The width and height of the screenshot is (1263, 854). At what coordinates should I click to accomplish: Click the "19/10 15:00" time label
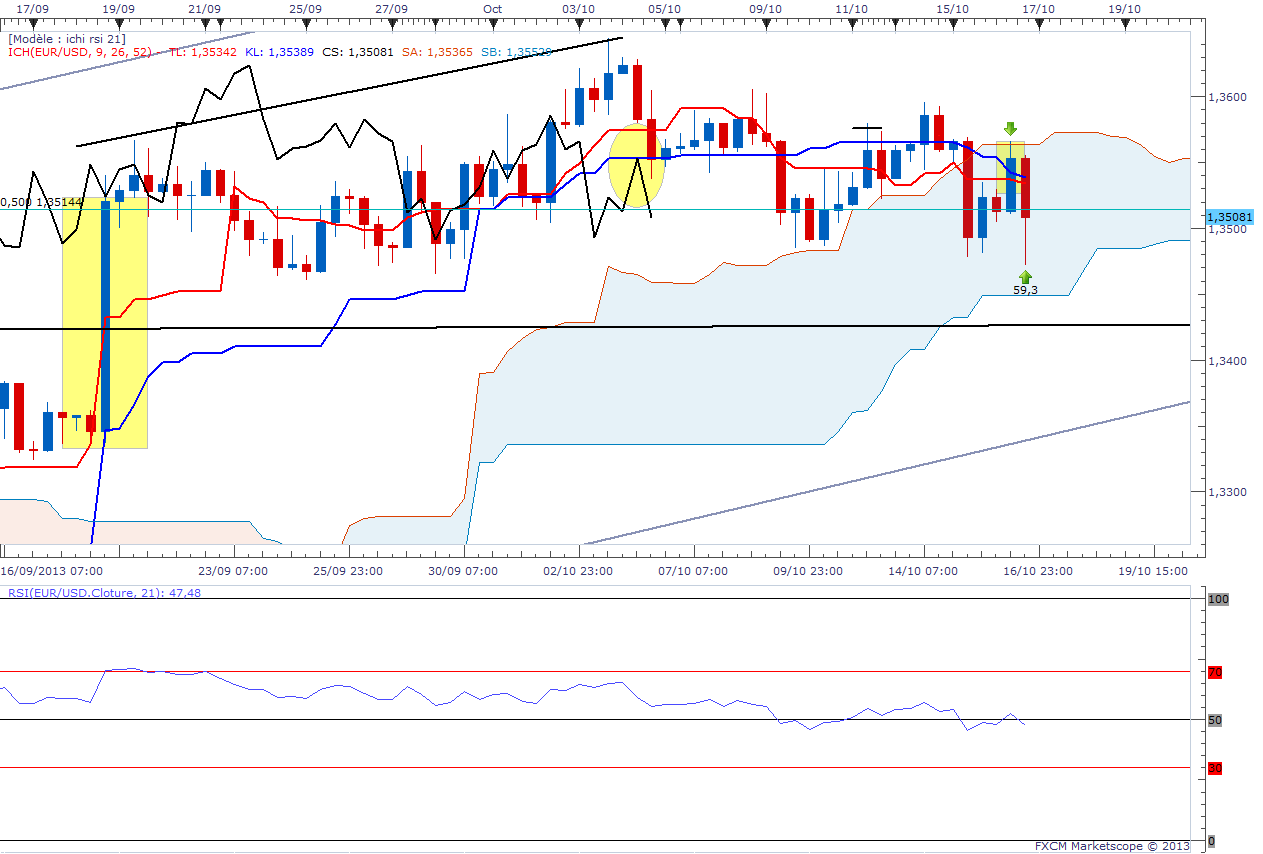1152,571
